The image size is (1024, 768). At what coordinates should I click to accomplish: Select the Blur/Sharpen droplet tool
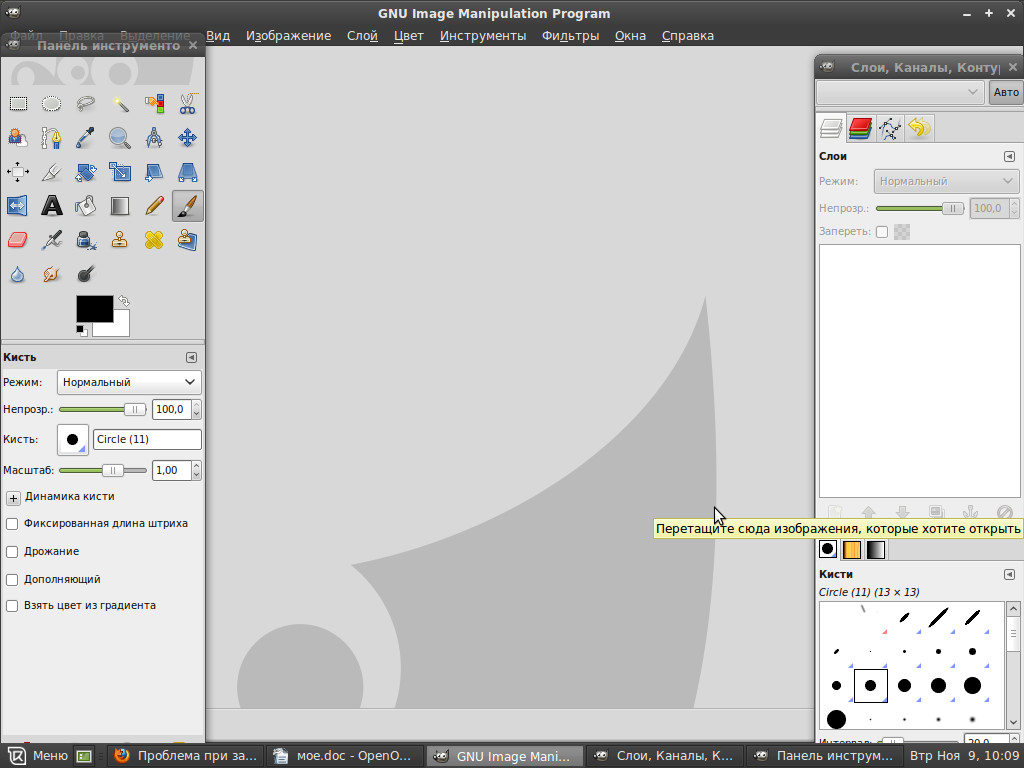(18, 274)
